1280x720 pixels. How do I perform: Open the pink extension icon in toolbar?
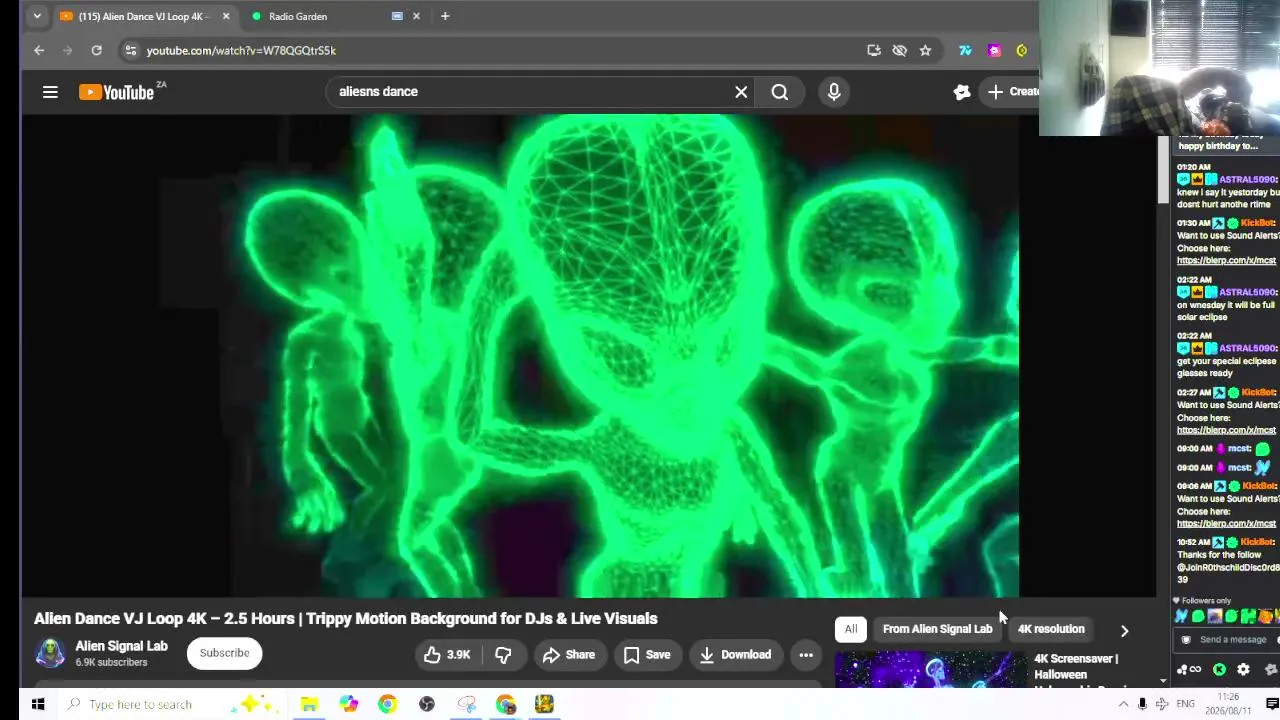(994, 50)
